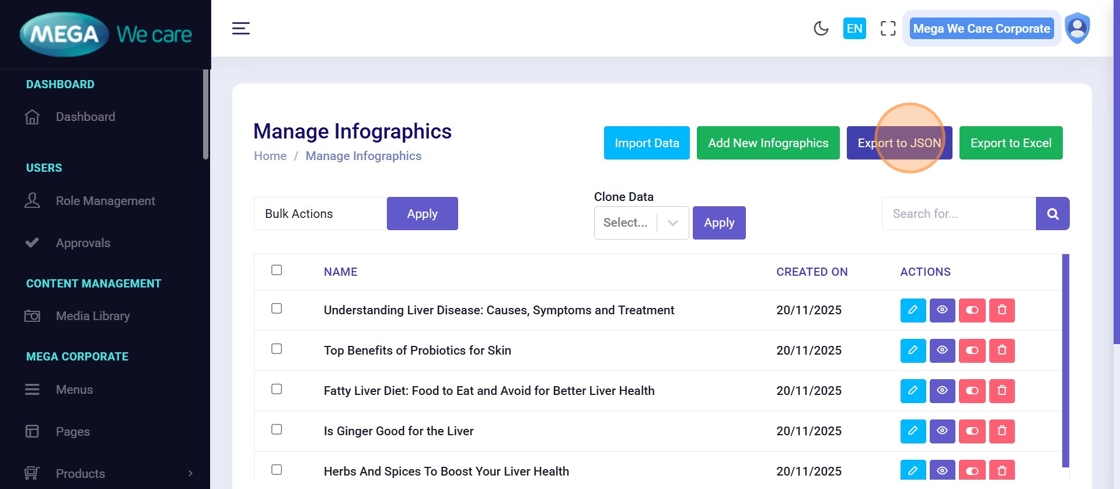Tick checkbox for Top Benefits of Probiotics
1120x489 pixels.
[x=277, y=349]
